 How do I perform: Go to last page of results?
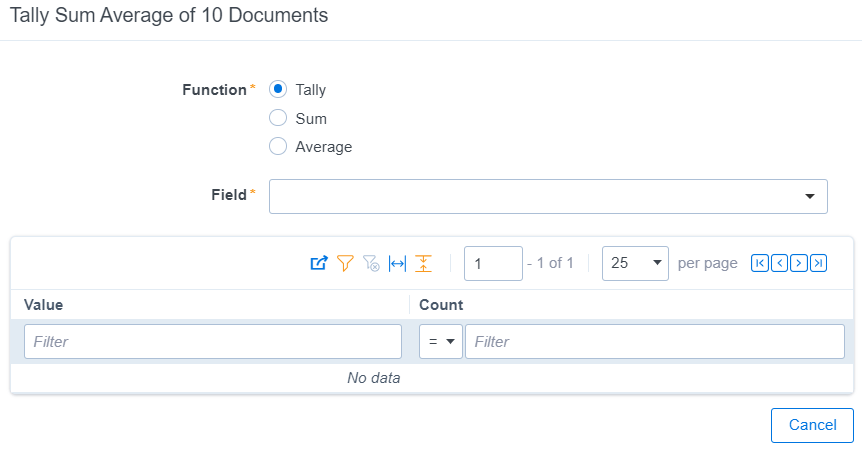coord(819,263)
